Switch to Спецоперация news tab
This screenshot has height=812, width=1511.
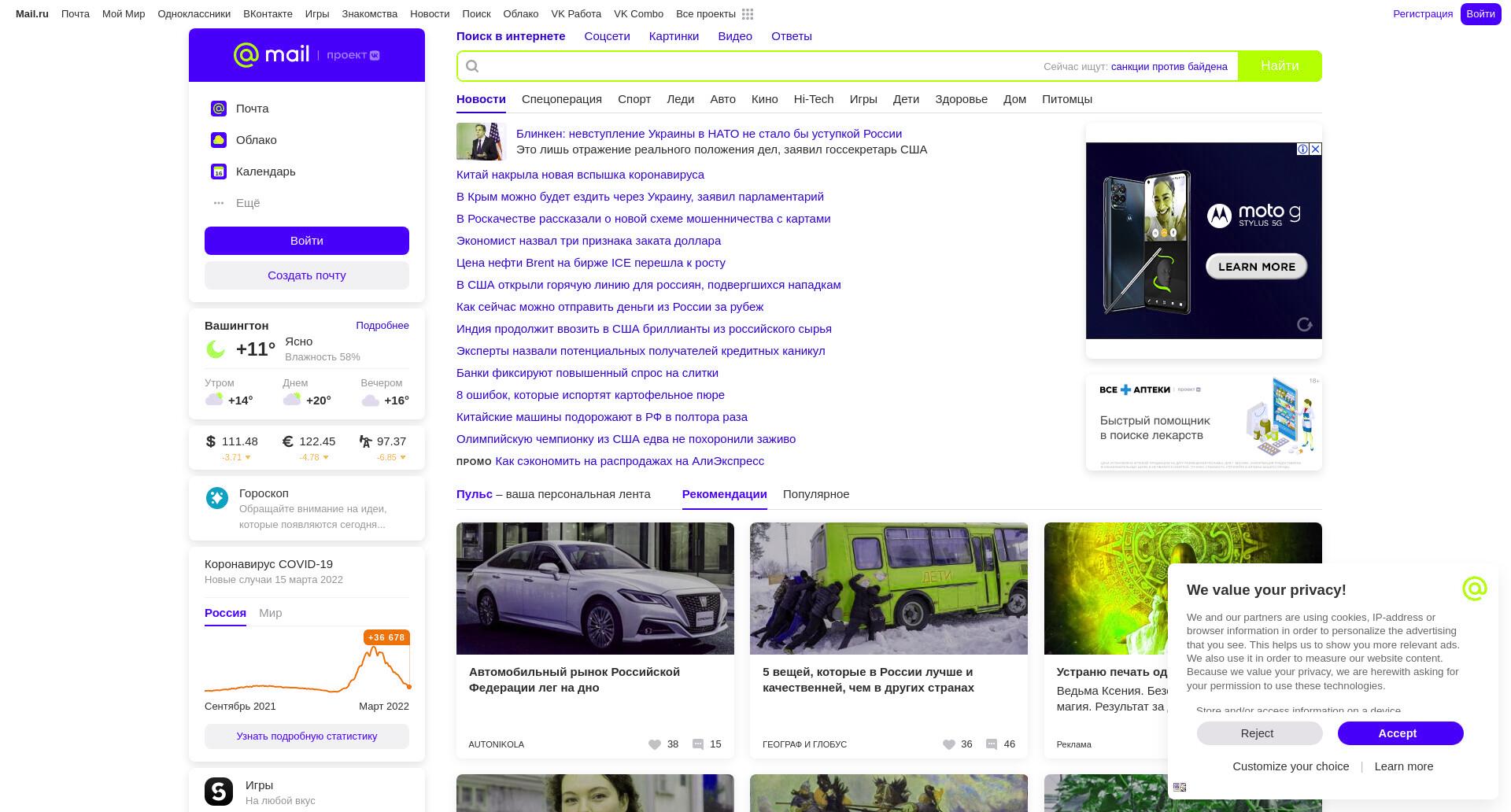[562, 99]
